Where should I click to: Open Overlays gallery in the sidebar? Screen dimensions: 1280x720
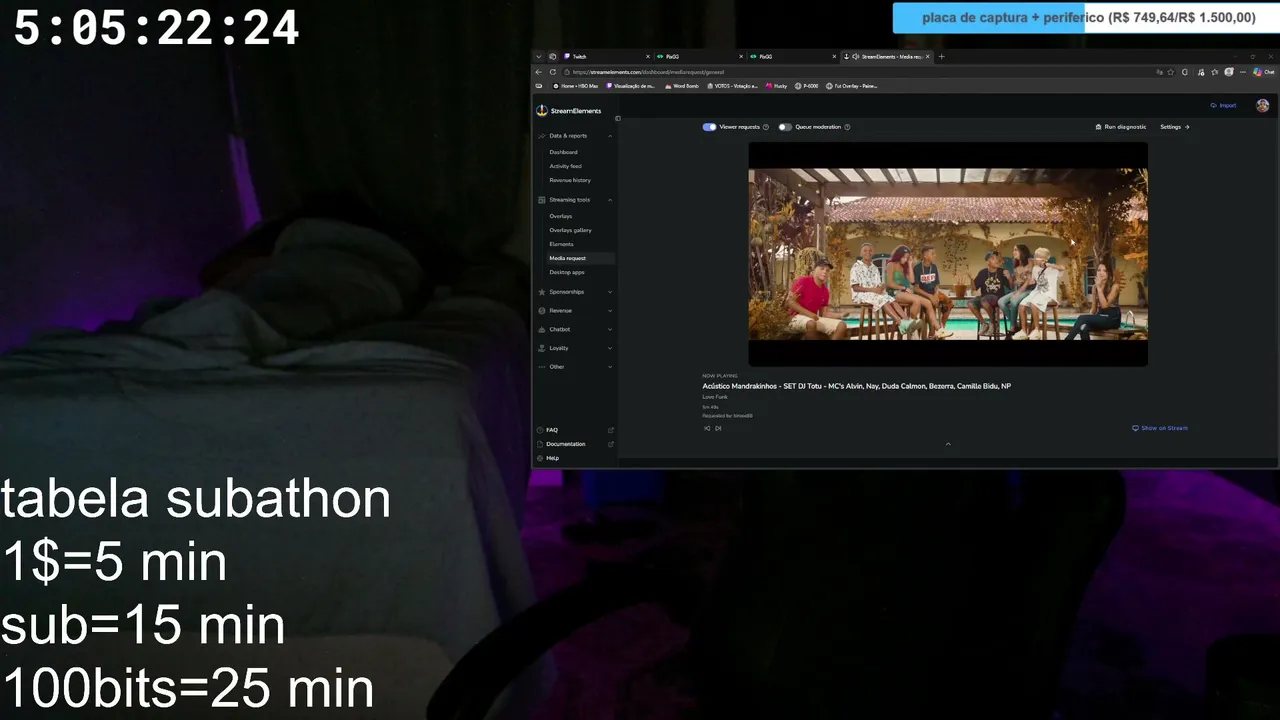(570, 230)
